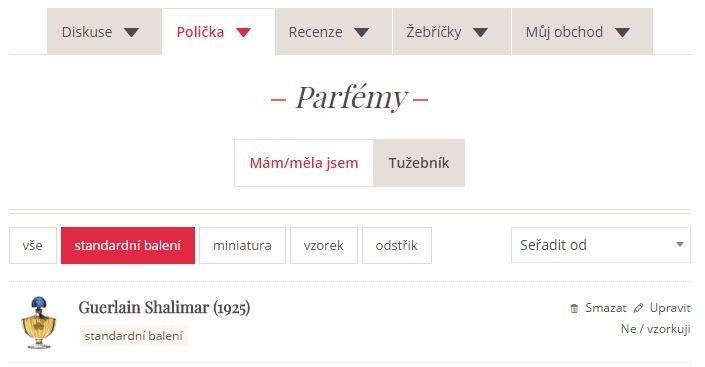705x367 pixels.
Task: Click the arrow icon on Žebříčky tab
Action: click(480, 32)
